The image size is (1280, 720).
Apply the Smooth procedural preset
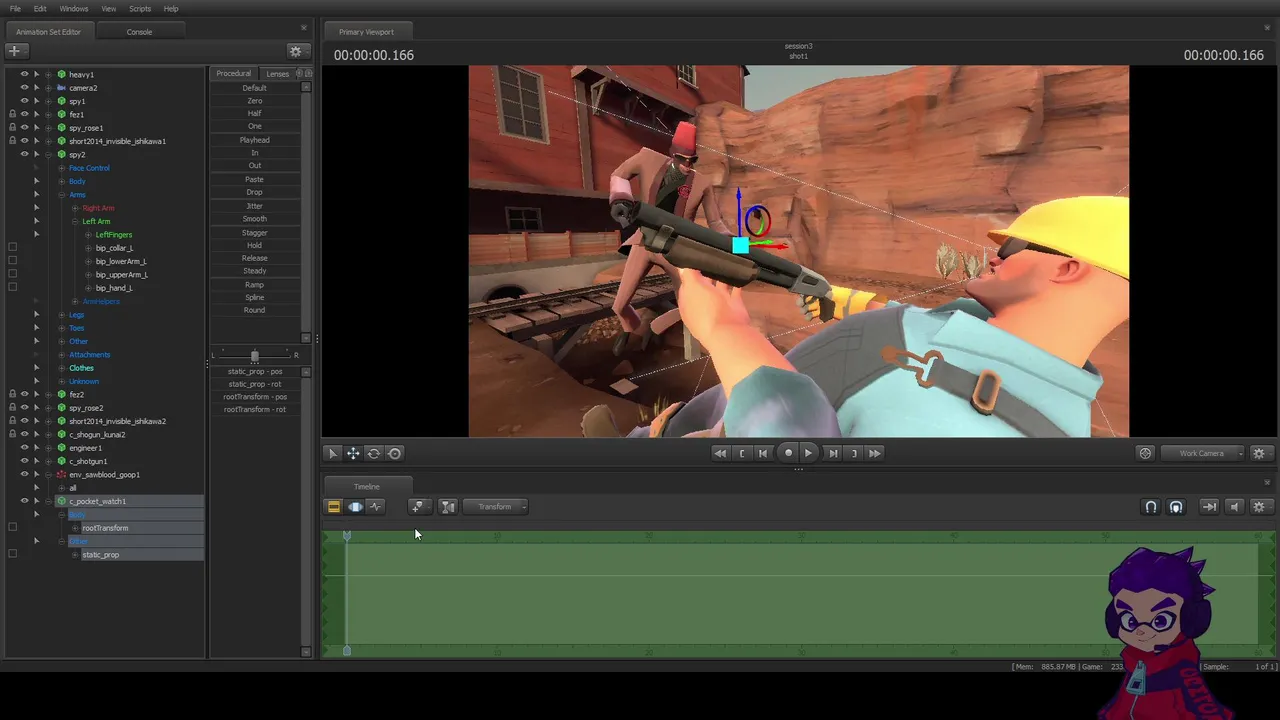255,219
